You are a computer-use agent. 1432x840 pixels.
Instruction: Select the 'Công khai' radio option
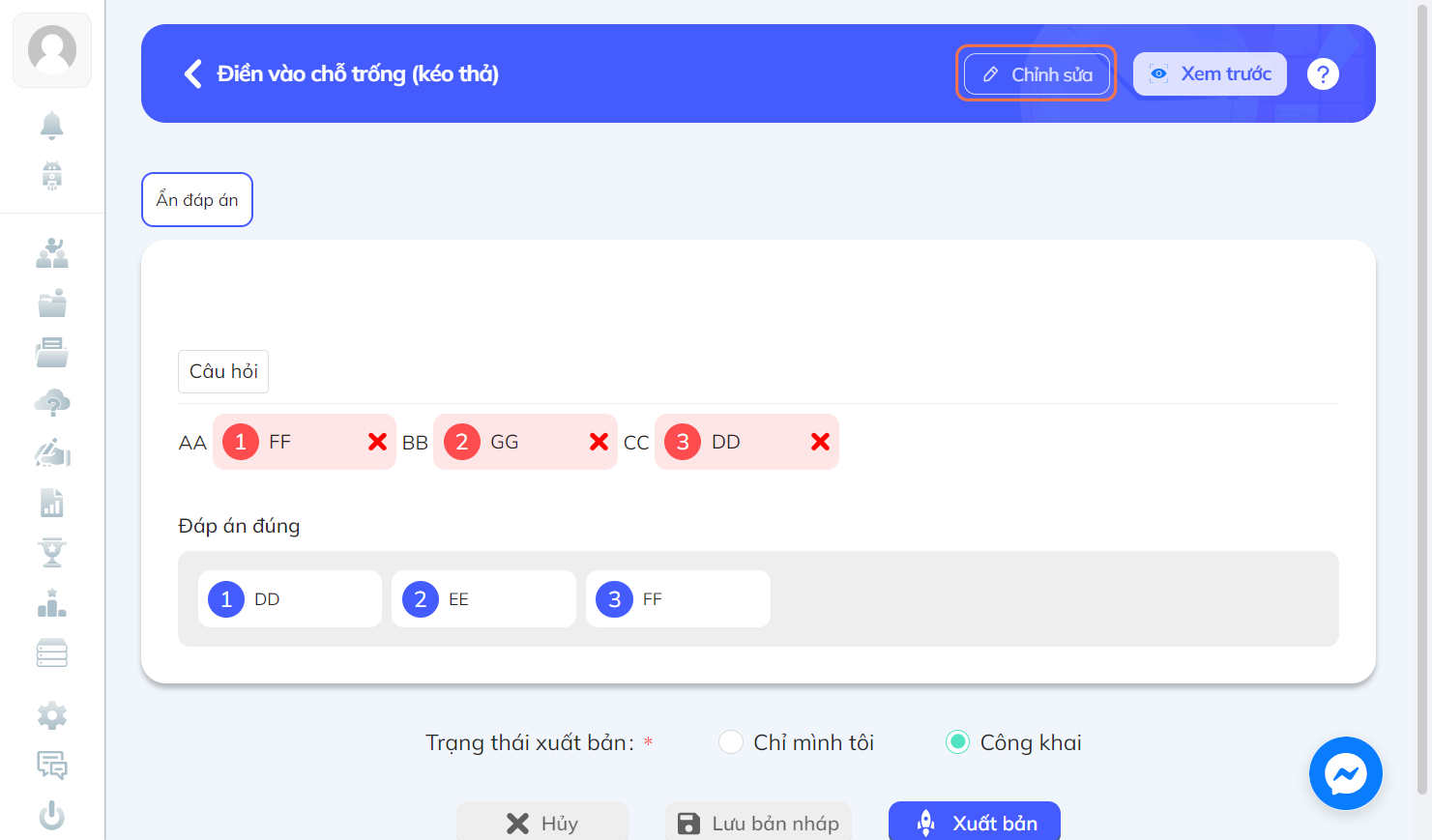point(957,741)
